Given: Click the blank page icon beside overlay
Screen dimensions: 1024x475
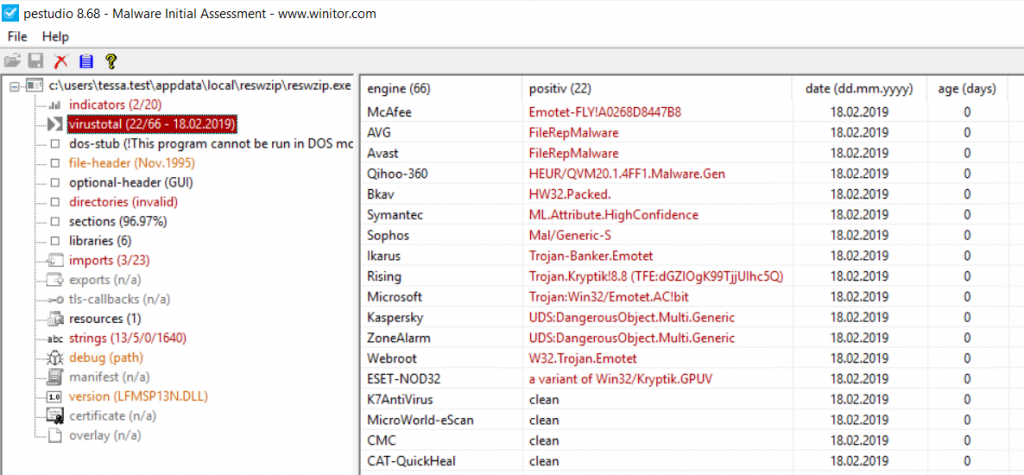Looking at the screenshot, I should tap(56, 435).
